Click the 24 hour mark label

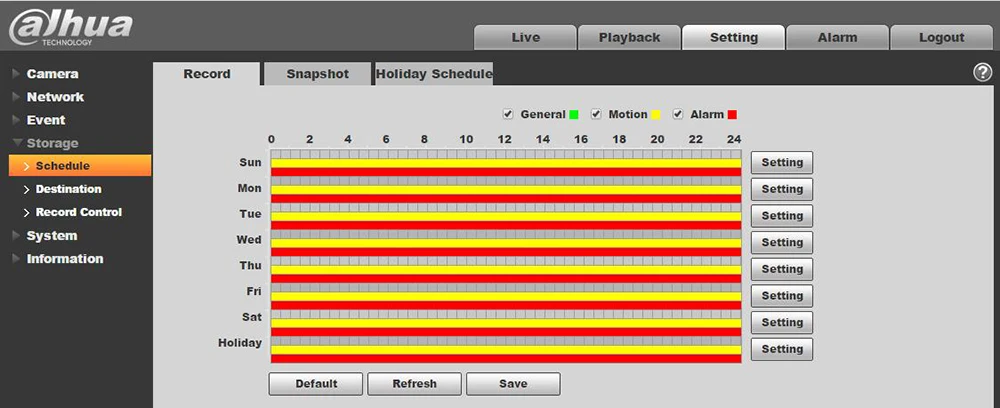click(x=734, y=140)
